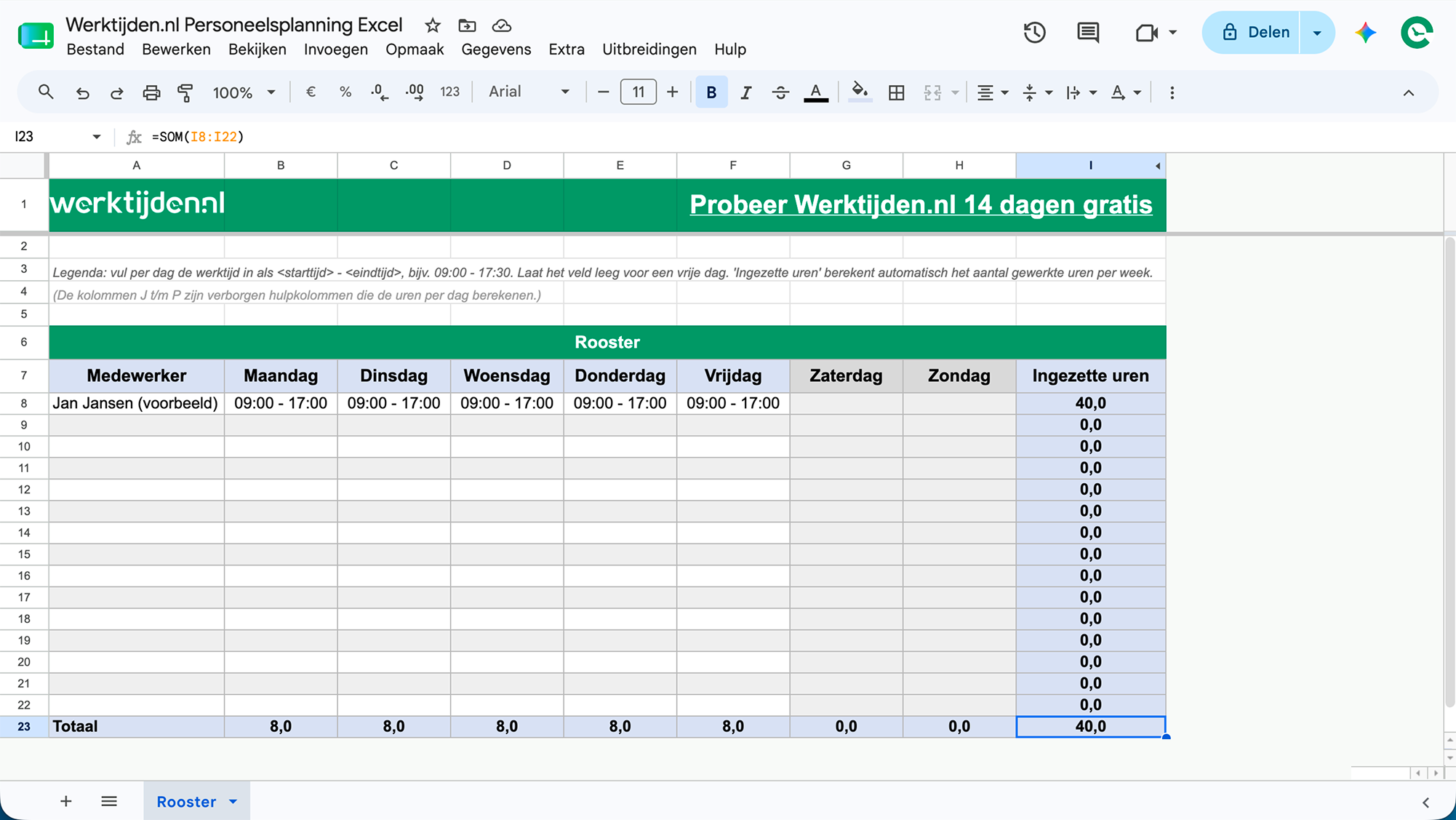This screenshot has height=820, width=1456.
Task: Click the merge cells icon
Action: tap(932, 92)
